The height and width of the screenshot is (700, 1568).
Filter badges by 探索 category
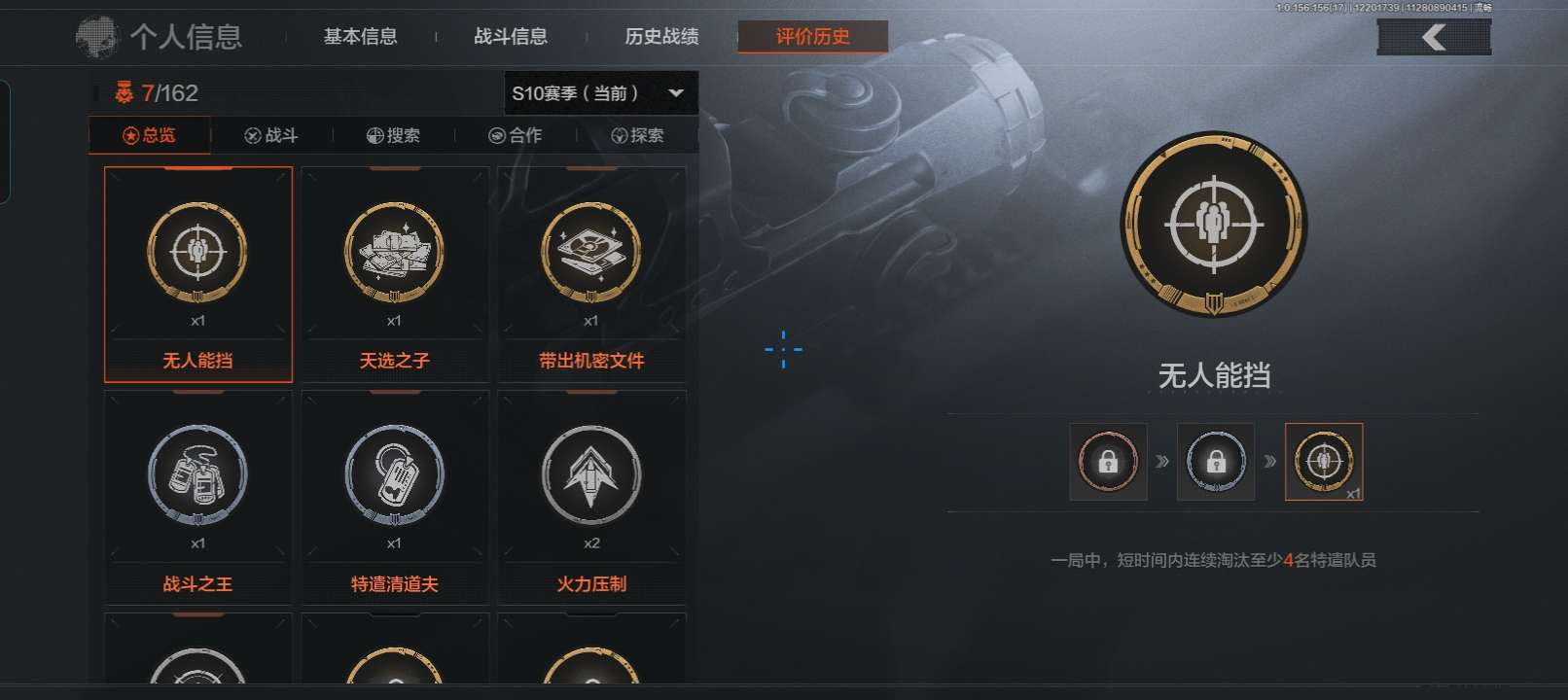(x=637, y=135)
